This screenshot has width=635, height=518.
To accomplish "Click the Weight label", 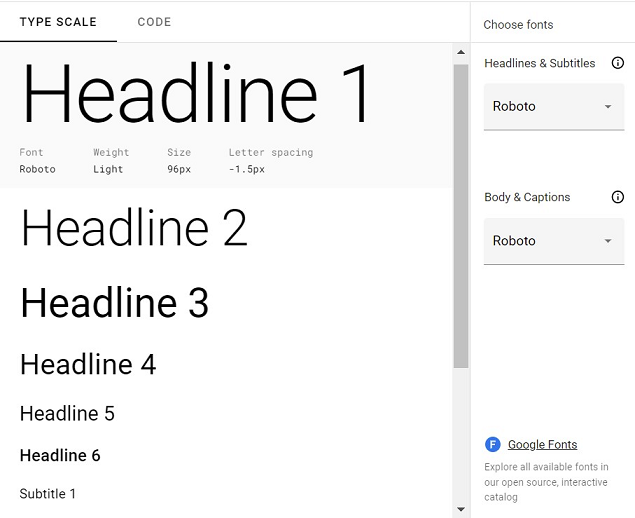I will point(111,152).
